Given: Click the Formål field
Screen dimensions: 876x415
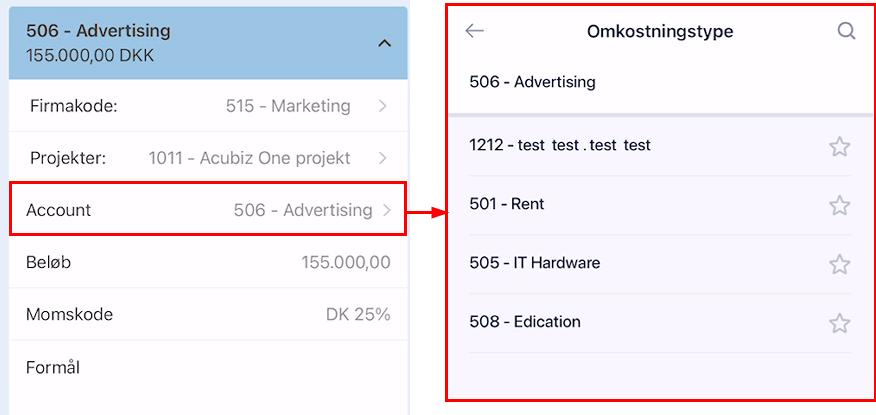Looking at the screenshot, I should (x=208, y=368).
